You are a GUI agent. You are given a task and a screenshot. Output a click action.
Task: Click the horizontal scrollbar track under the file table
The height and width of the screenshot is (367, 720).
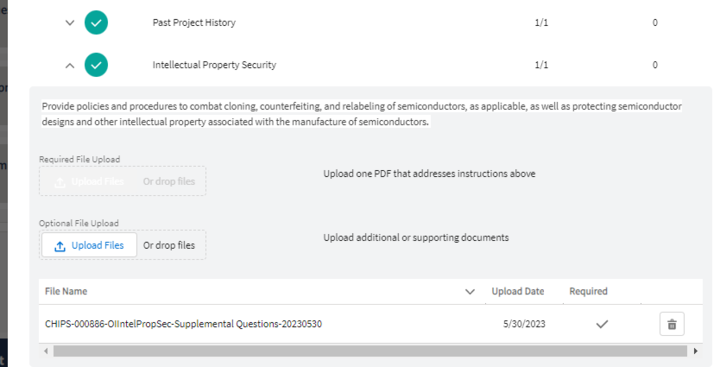tap(370, 351)
